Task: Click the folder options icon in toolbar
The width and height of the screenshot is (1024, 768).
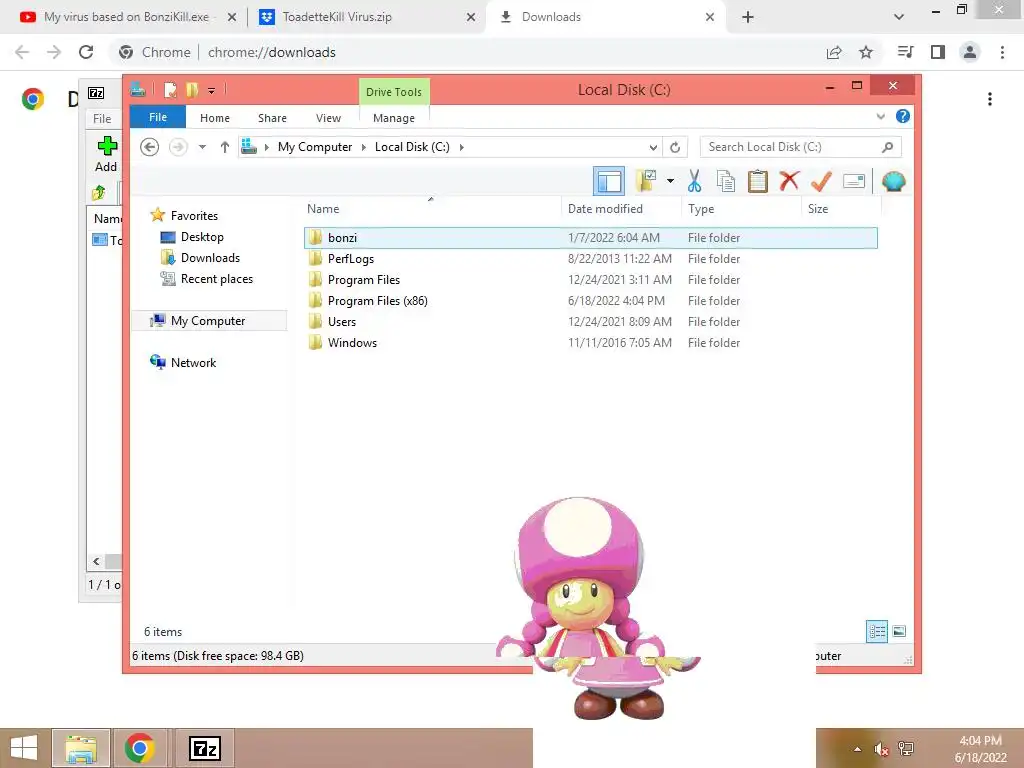Action: 646,181
